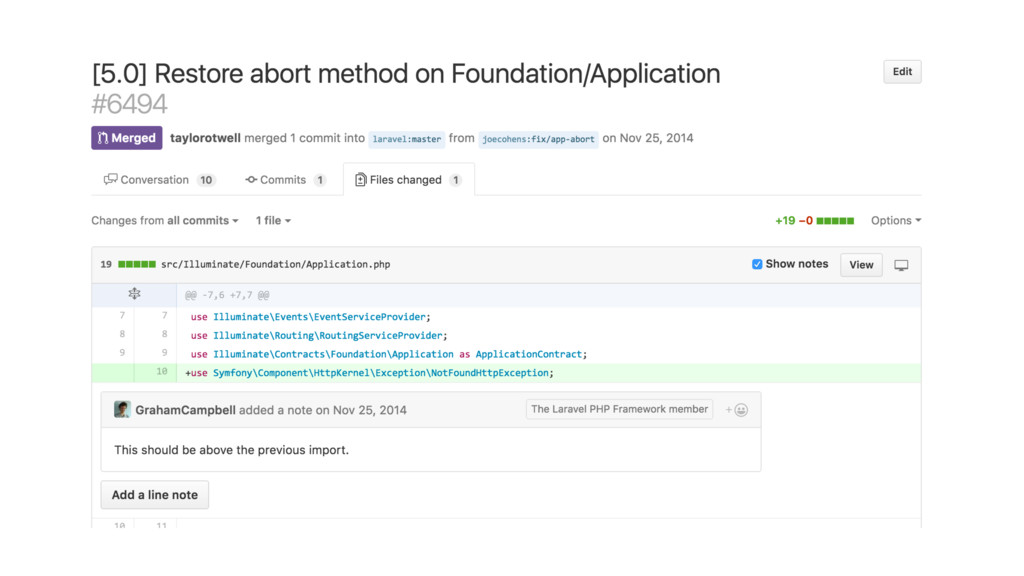
Task: Click the Commits tab commit icon
Action: tap(251, 180)
